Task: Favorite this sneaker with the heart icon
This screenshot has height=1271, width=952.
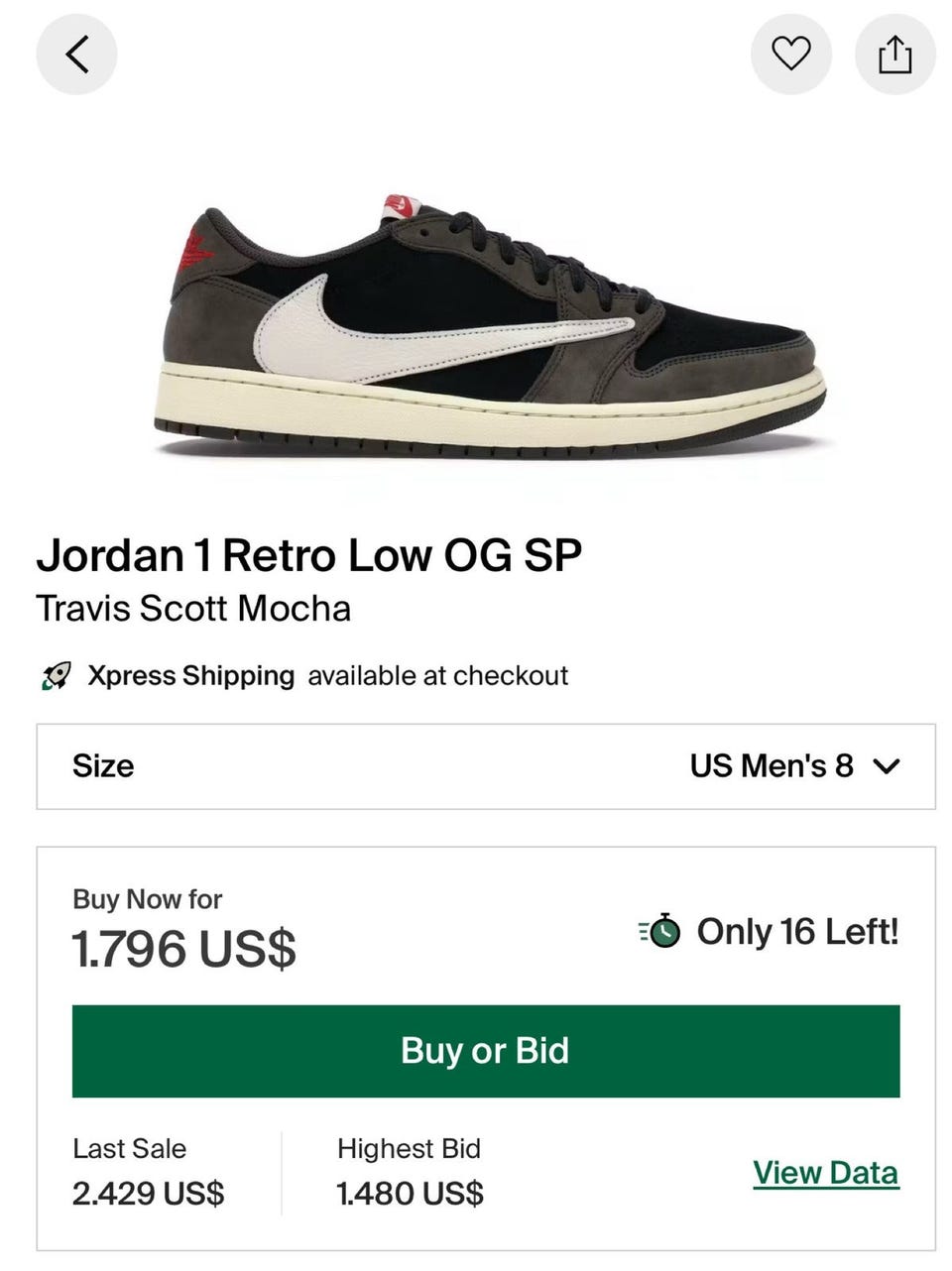Action: [x=791, y=54]
